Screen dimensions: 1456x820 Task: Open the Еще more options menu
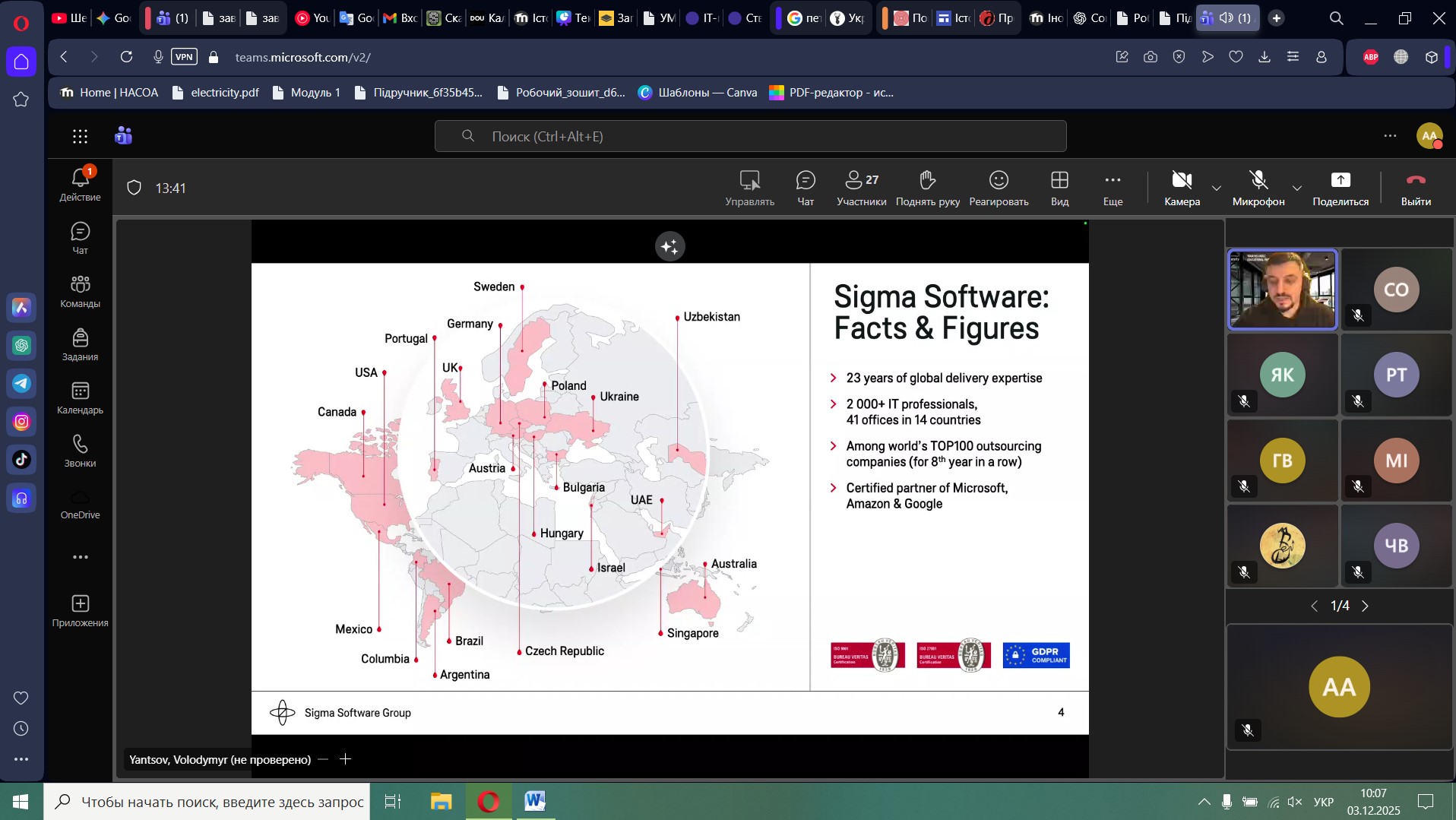[1113, 187]
